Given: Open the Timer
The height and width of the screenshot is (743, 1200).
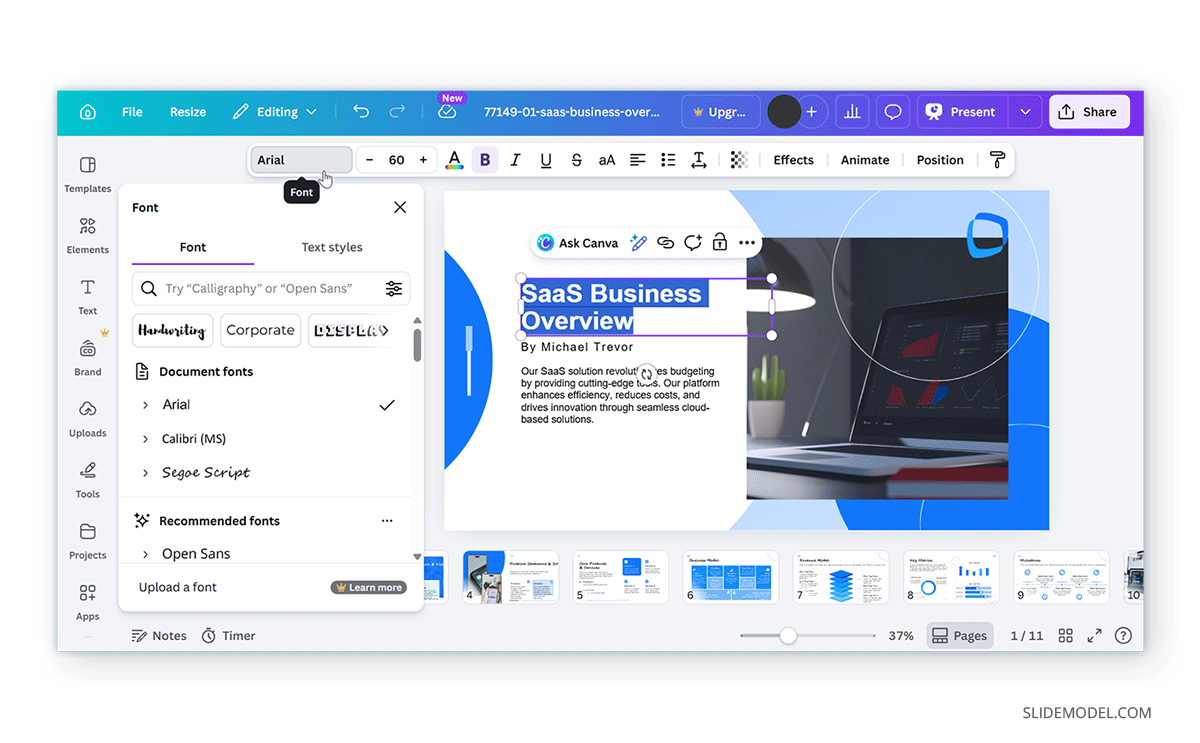Looking at the screenshot, I should point(228,636).
